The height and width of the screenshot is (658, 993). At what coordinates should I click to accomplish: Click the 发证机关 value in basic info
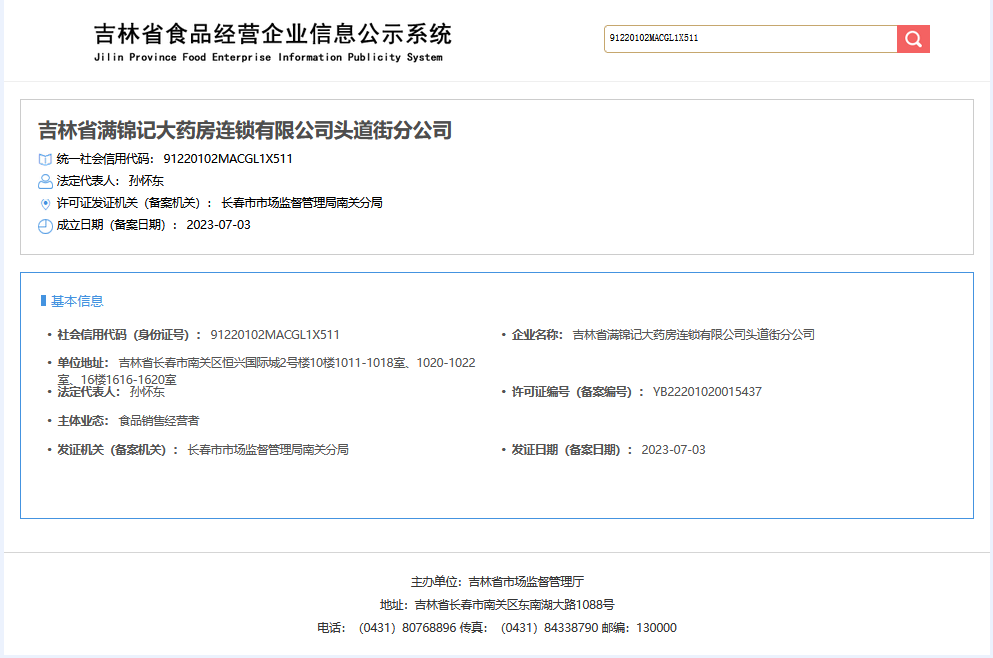[268, 450]
